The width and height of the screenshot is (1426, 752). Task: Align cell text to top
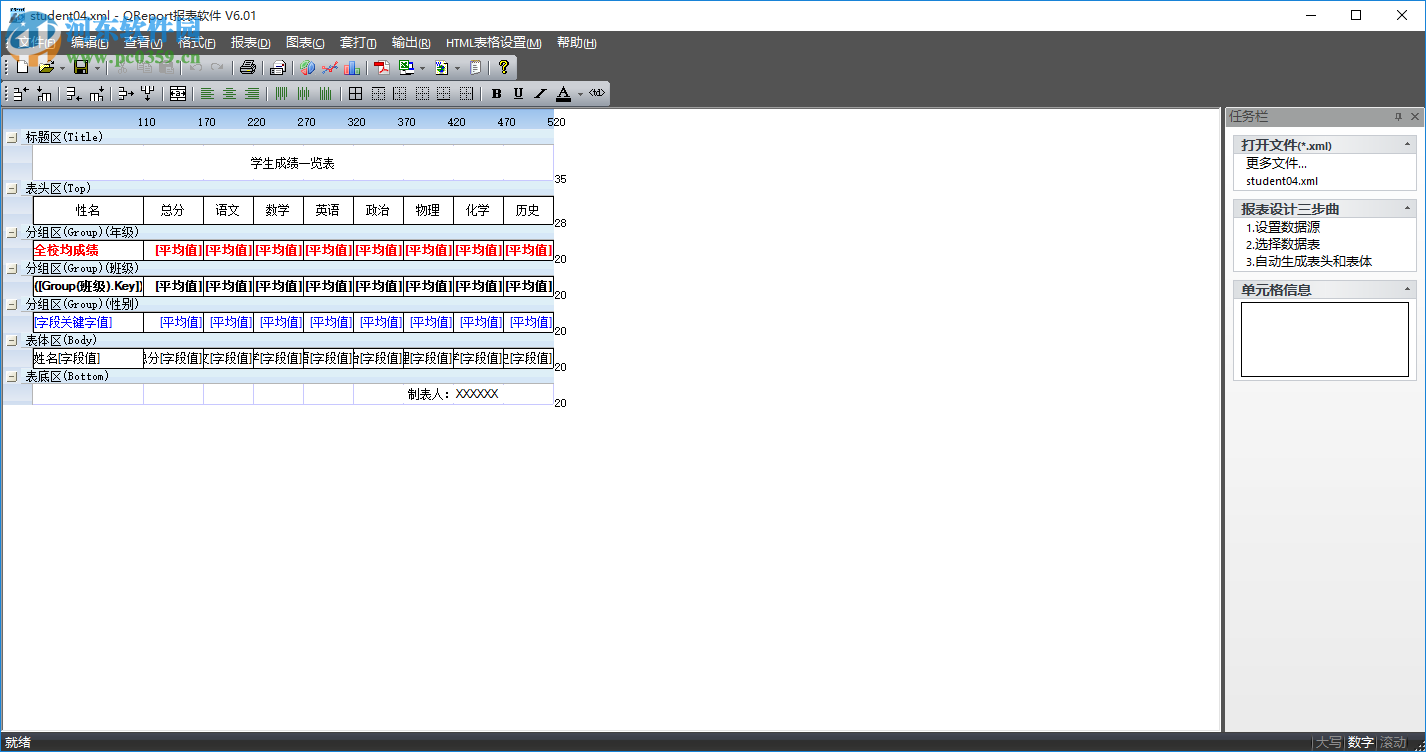(281, 94)
